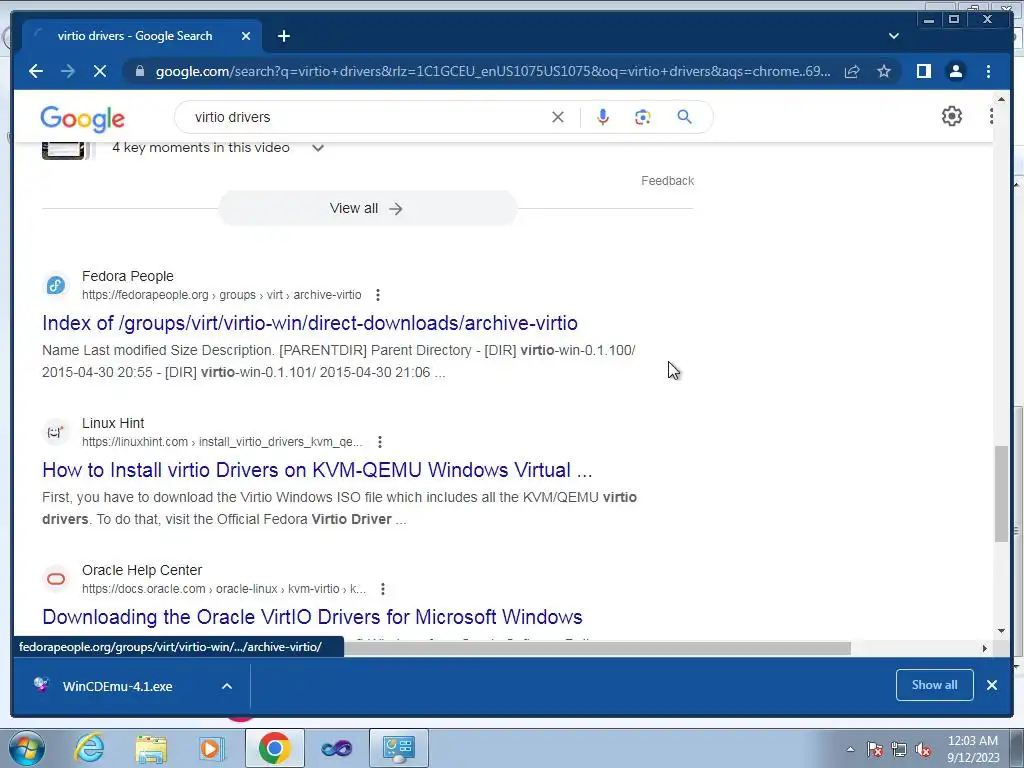Open the infinity-logo app in taskbar

tap(336, 748)
